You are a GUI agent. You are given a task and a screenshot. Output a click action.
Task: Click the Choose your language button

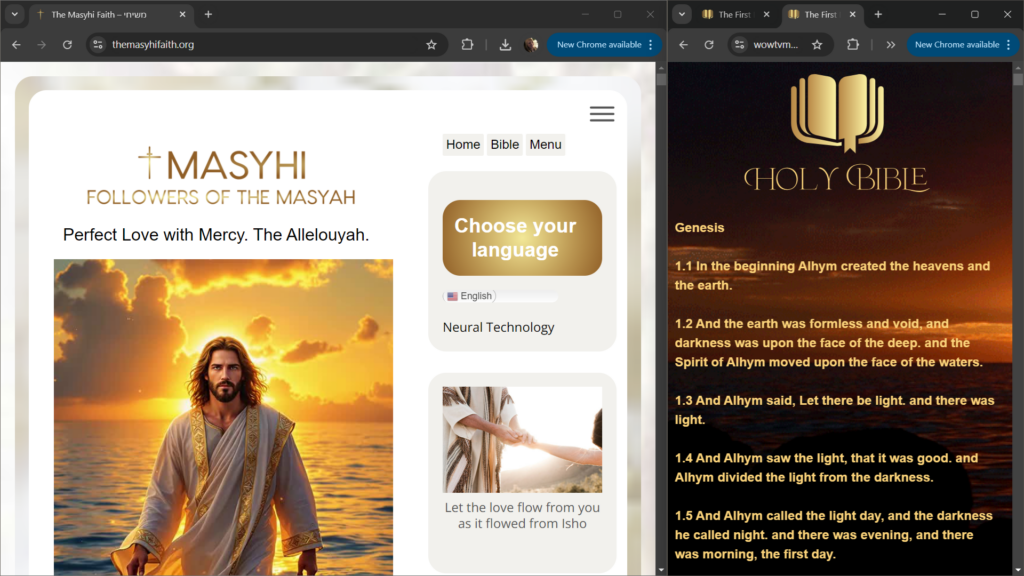(x=522, y=238)
